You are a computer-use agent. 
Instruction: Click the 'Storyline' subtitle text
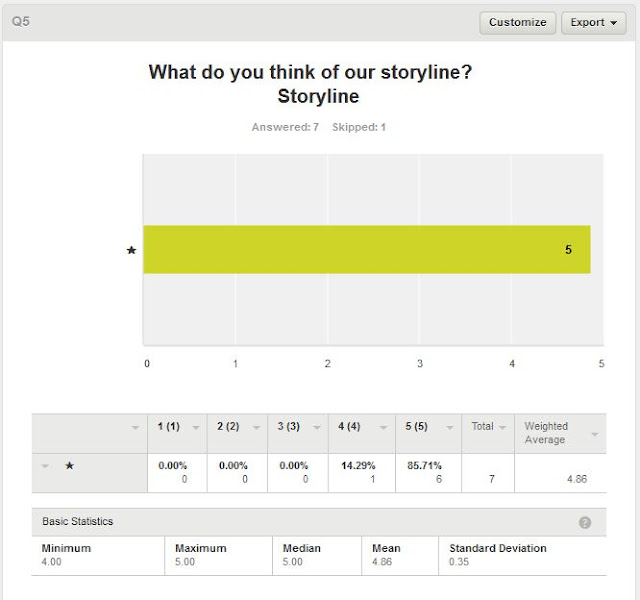pyautogui.click(x=318, y=96)
